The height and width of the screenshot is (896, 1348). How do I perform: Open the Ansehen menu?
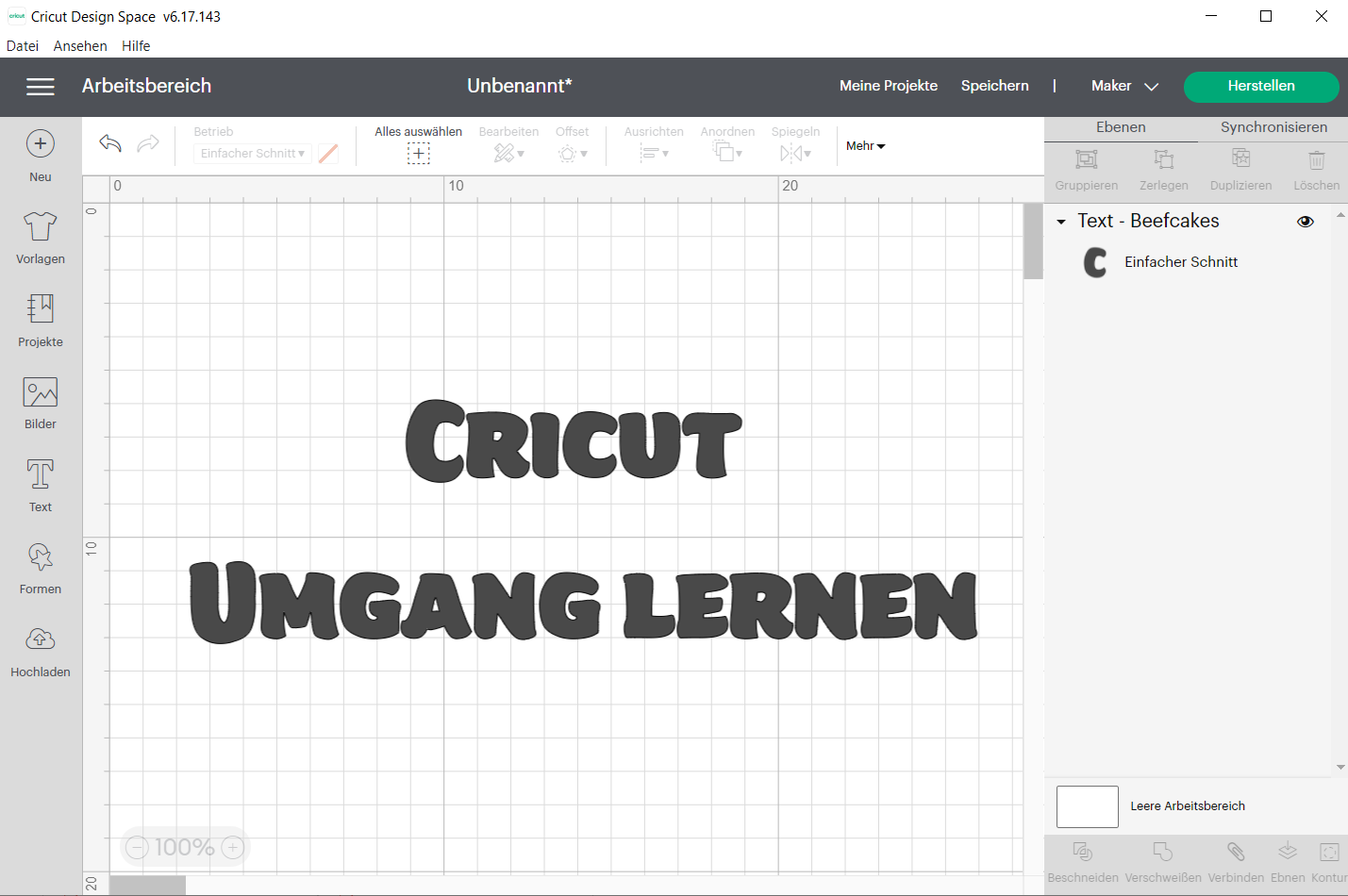pos(80,45)
